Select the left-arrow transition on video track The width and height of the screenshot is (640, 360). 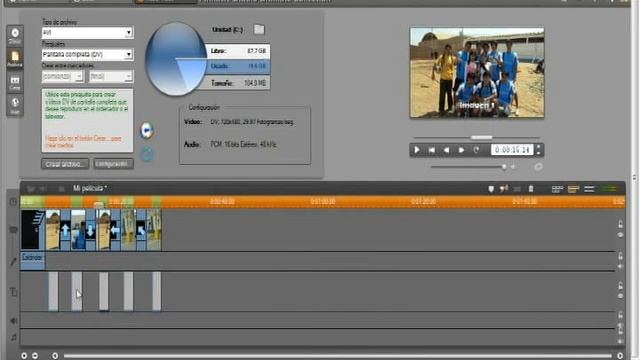click(115, 230)
